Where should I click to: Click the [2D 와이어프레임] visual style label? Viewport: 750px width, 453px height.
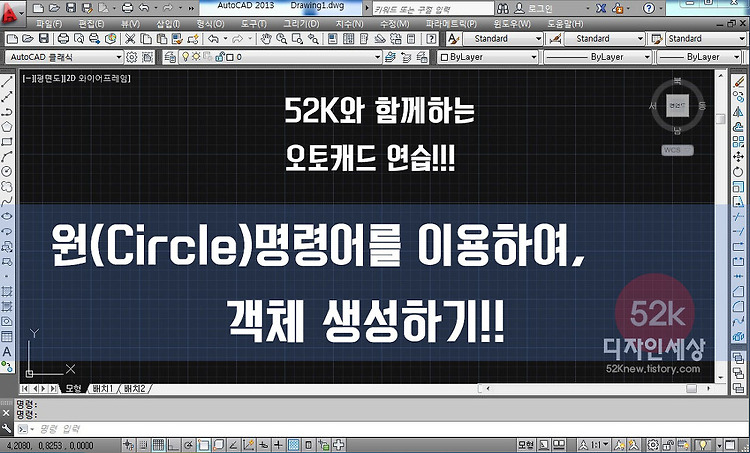98,78
